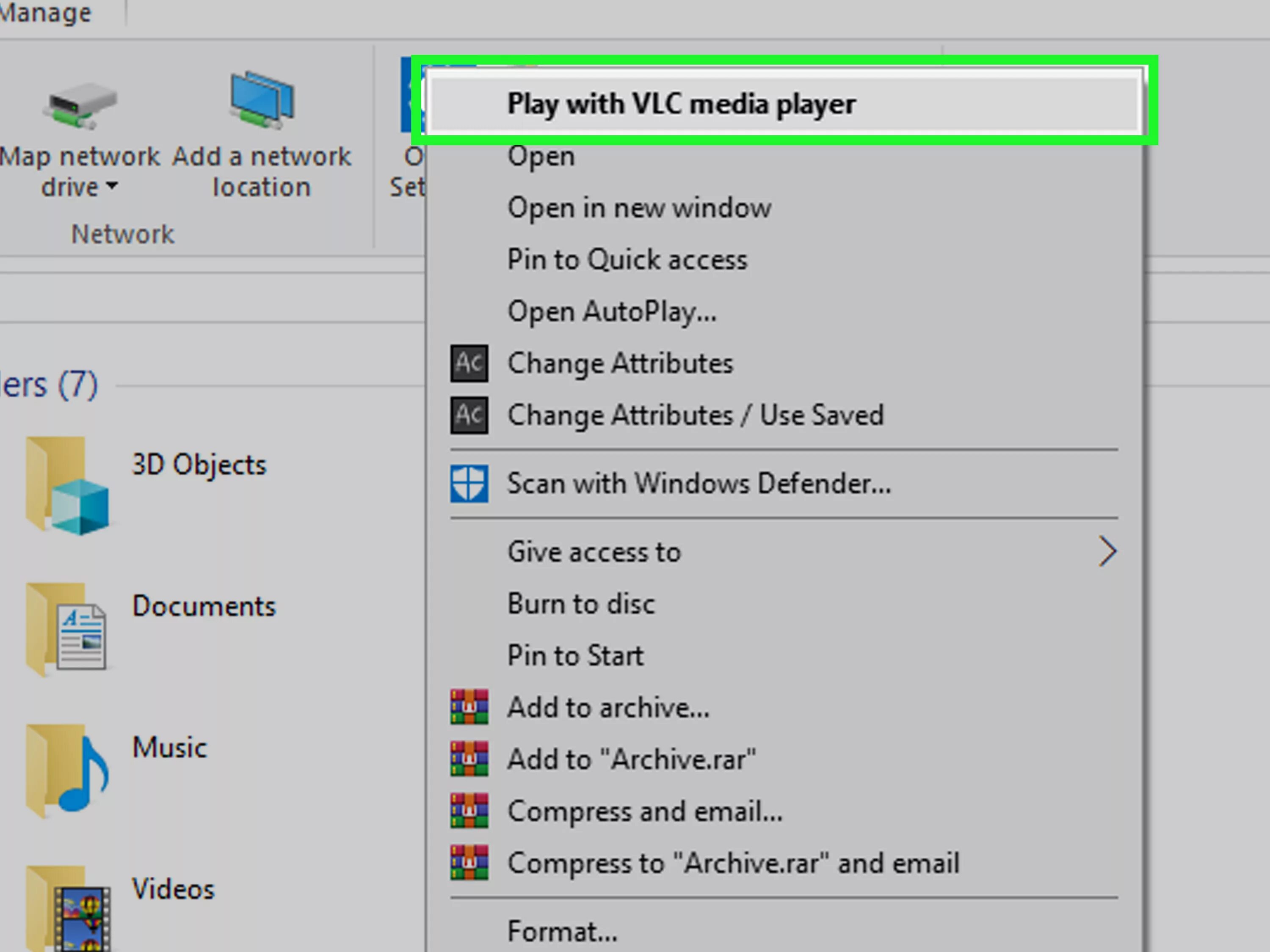Image resolution: width=1270 pixels, height=952 pixels.
Task: Choose Open in new window
Action: tap(639, 208)
